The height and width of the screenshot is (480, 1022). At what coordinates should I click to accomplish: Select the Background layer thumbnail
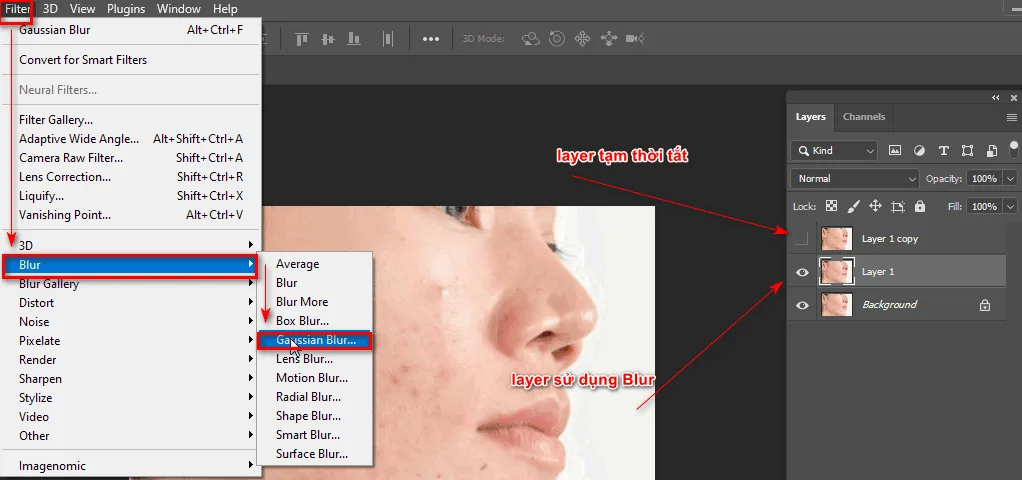836,305
